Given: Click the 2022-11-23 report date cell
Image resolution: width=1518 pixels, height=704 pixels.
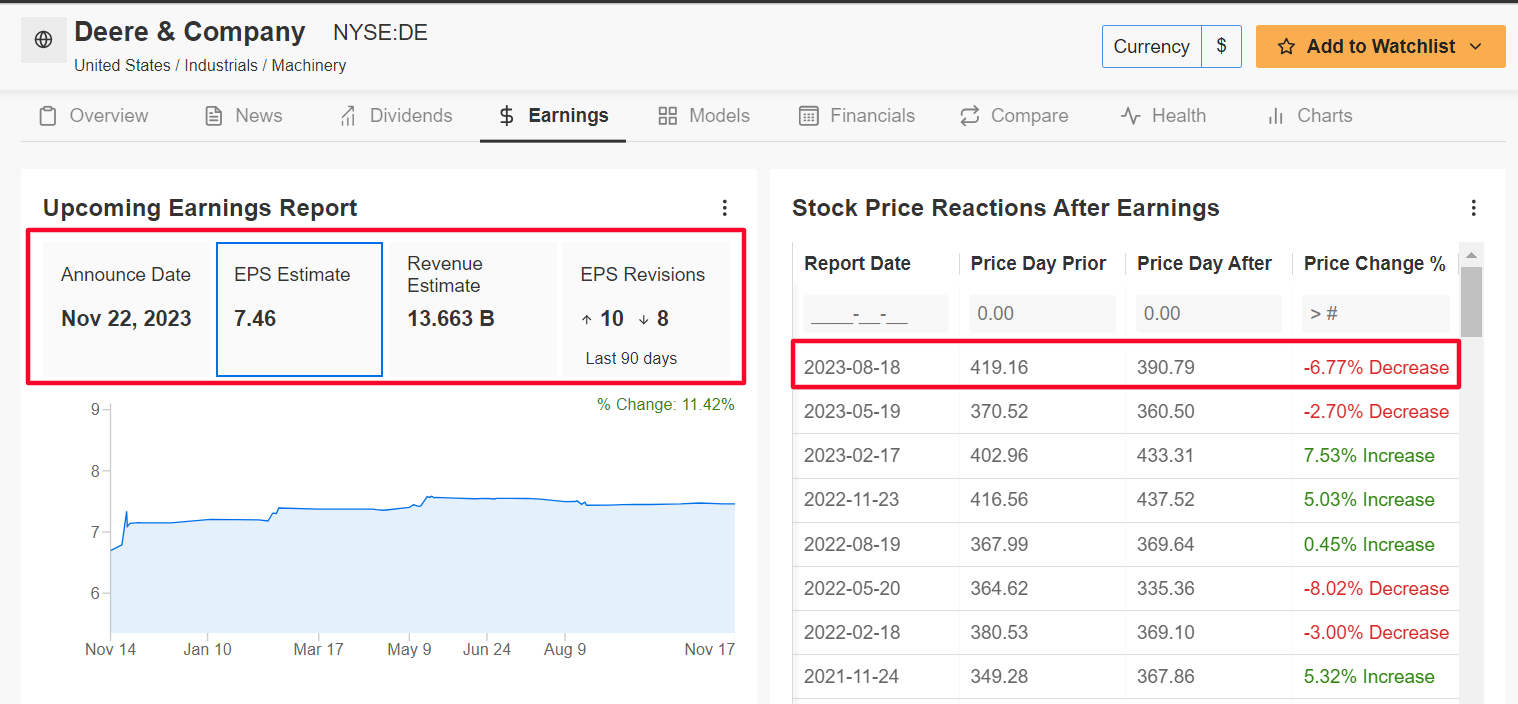Looking at the screenshot, I should click(852, 500).
